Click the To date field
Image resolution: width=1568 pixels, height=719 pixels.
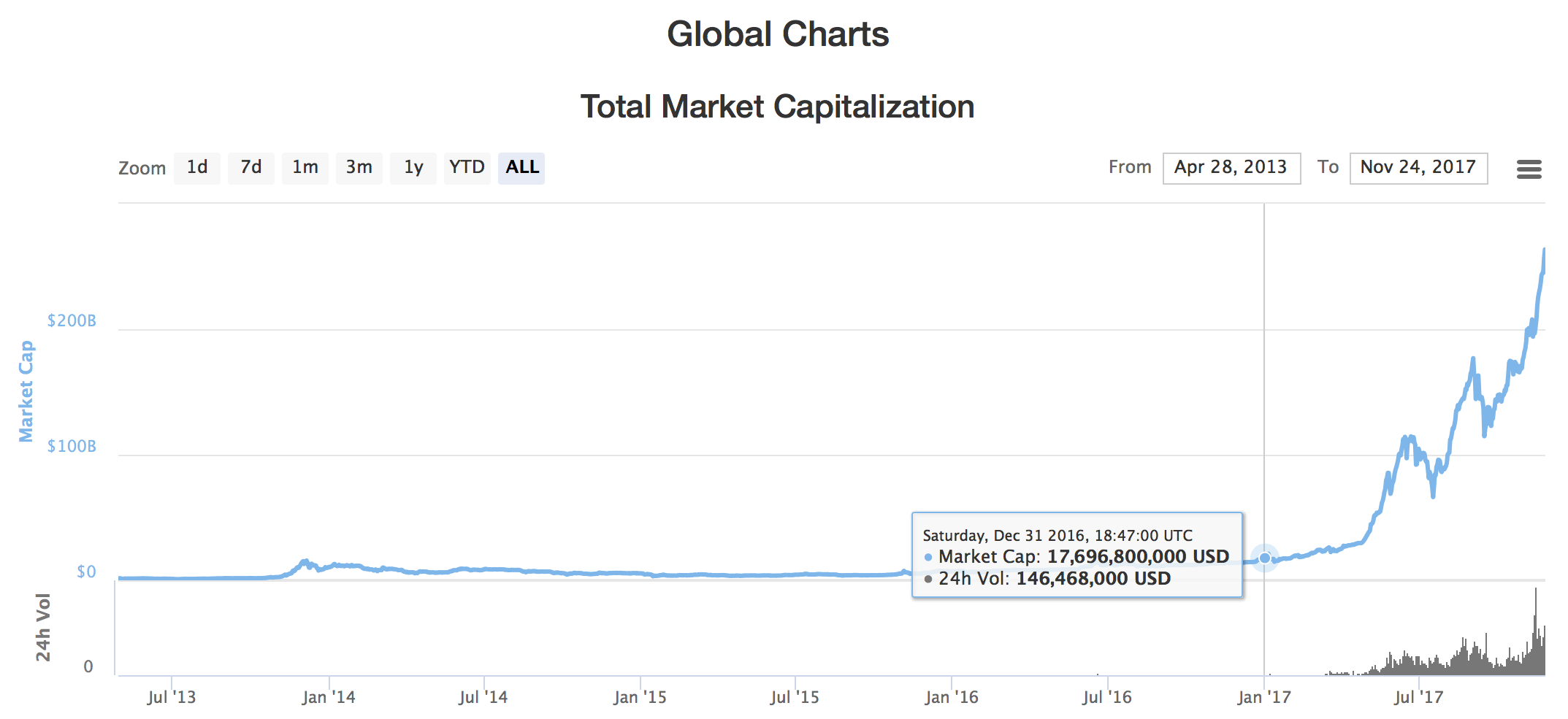click(1418, 168)
